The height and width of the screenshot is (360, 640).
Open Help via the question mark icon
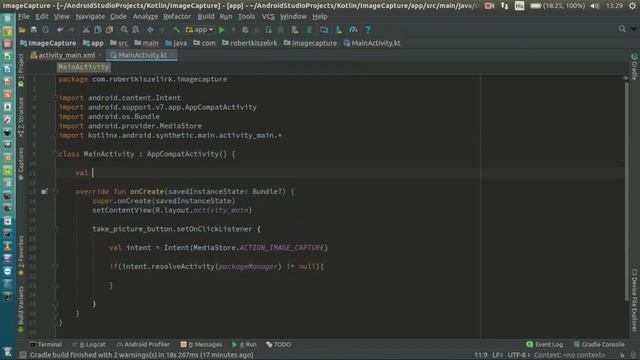(368, 30)
